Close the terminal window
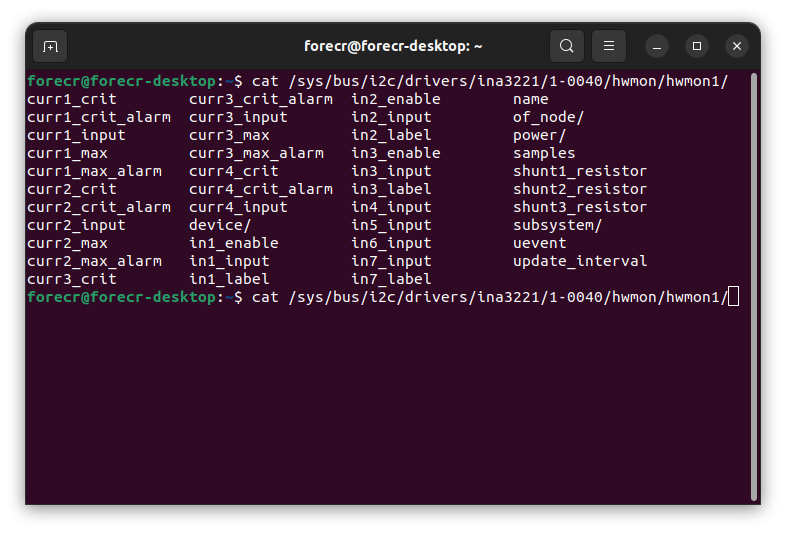The width and height of the screenshot is (786, 533). click(x=737, y=46)
